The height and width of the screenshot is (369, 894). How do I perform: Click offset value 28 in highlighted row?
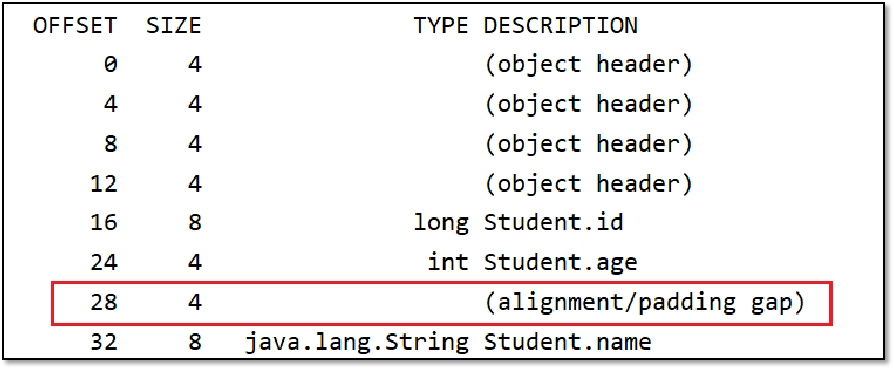click(x=104, y=302)
